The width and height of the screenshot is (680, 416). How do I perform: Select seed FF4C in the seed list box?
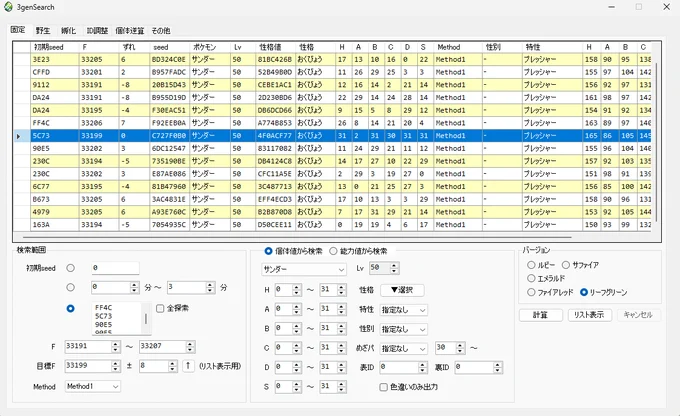point(104,308)
